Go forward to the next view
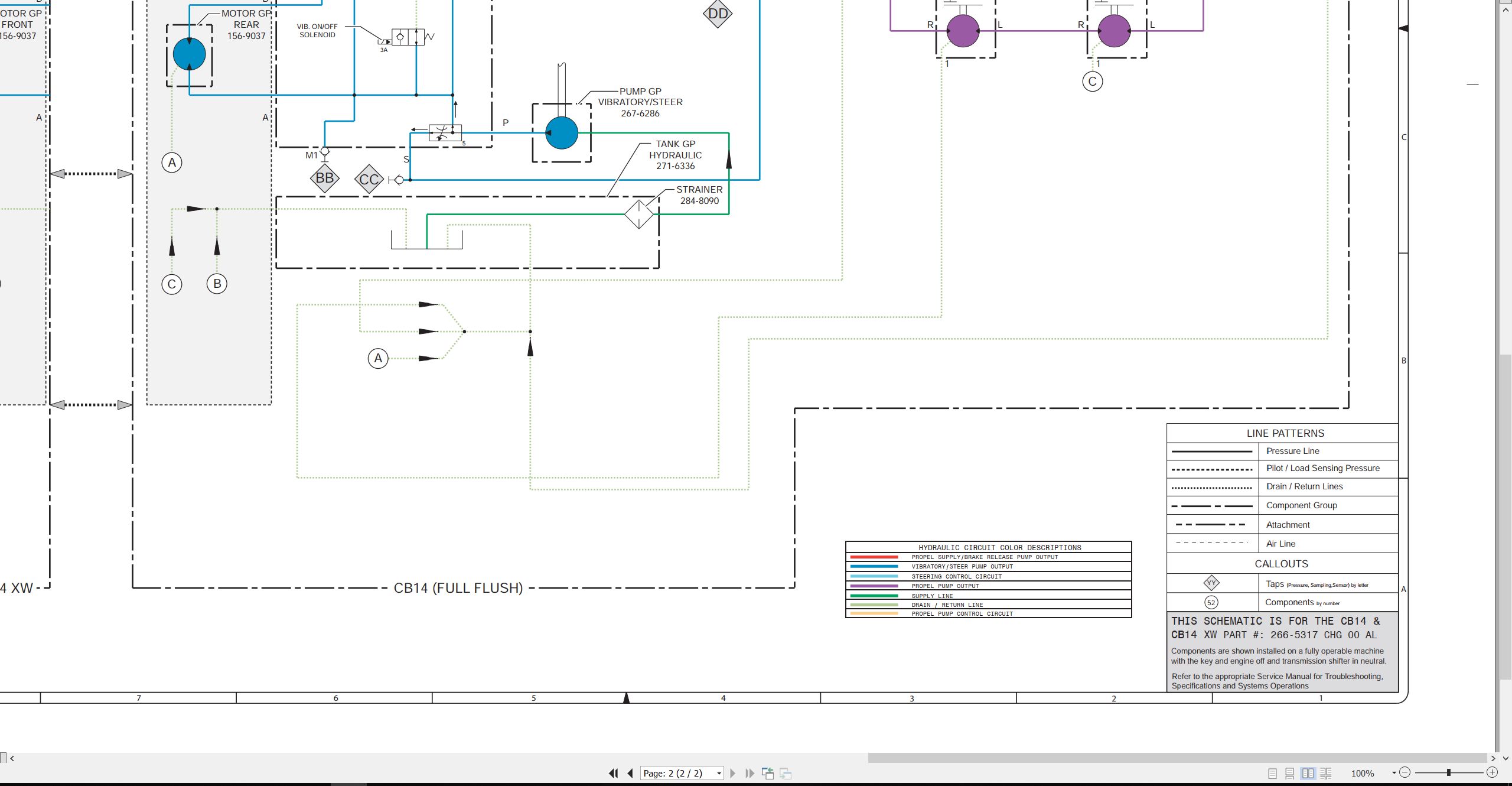Image resolution: width=1512 pixels, height=786 pixels. (786, 773)
